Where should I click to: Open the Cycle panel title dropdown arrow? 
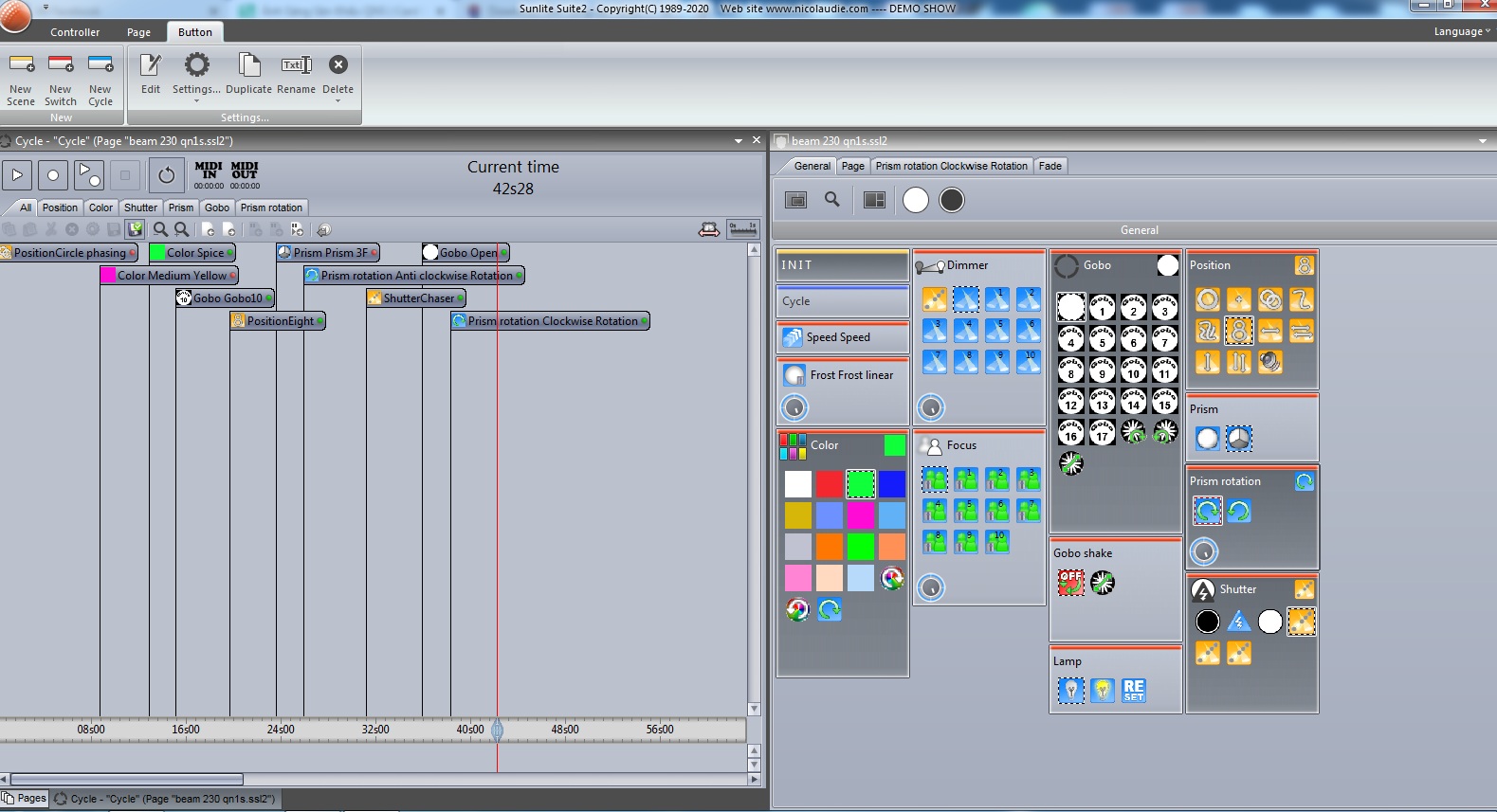coord(738,141)
